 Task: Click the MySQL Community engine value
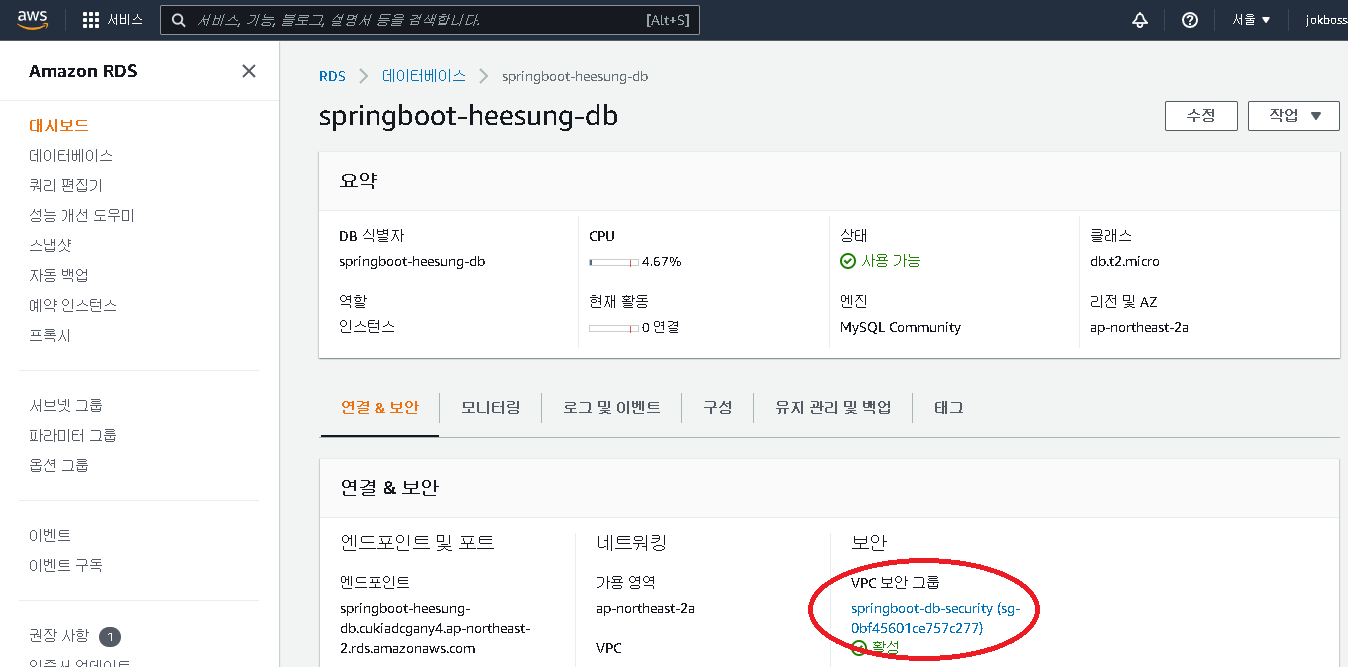point(900,328)
